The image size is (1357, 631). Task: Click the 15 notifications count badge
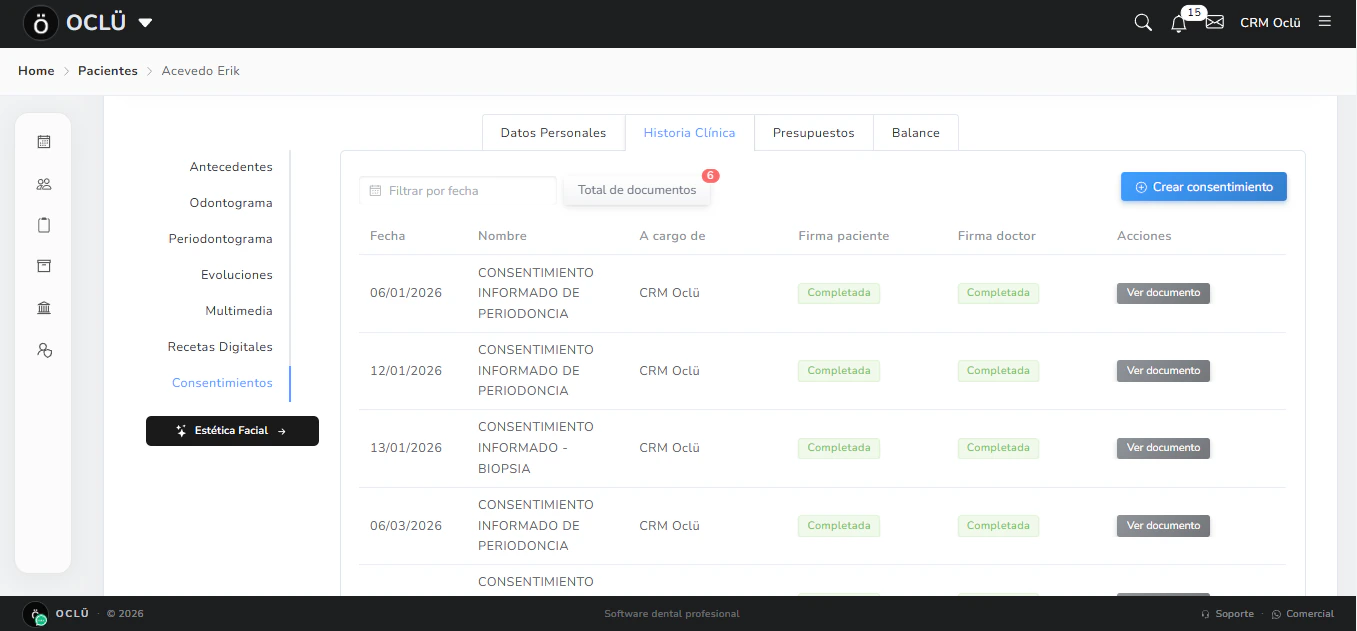click(x=1194, y=13)
